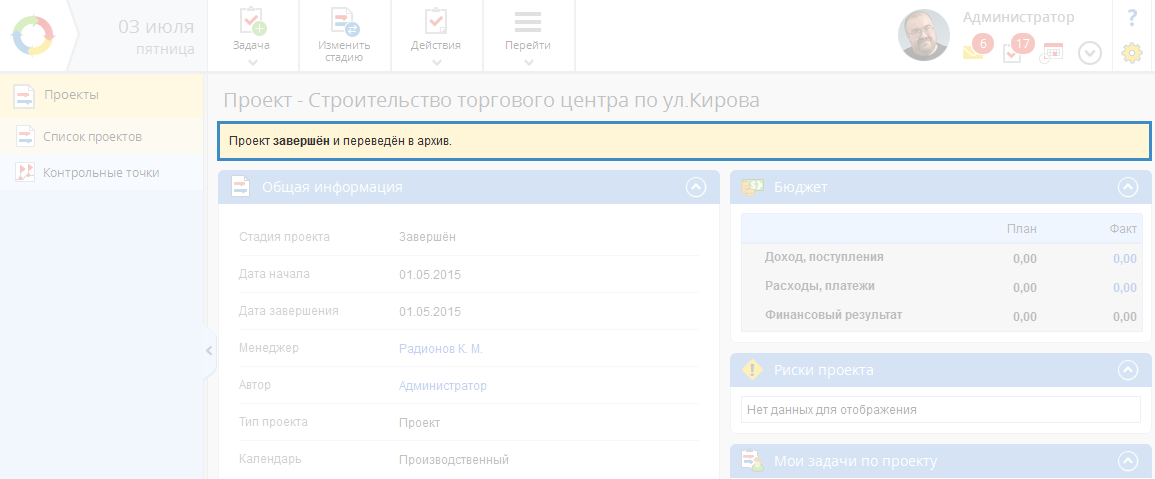Open the tasks icon with 17 badge

(1013, 53)
